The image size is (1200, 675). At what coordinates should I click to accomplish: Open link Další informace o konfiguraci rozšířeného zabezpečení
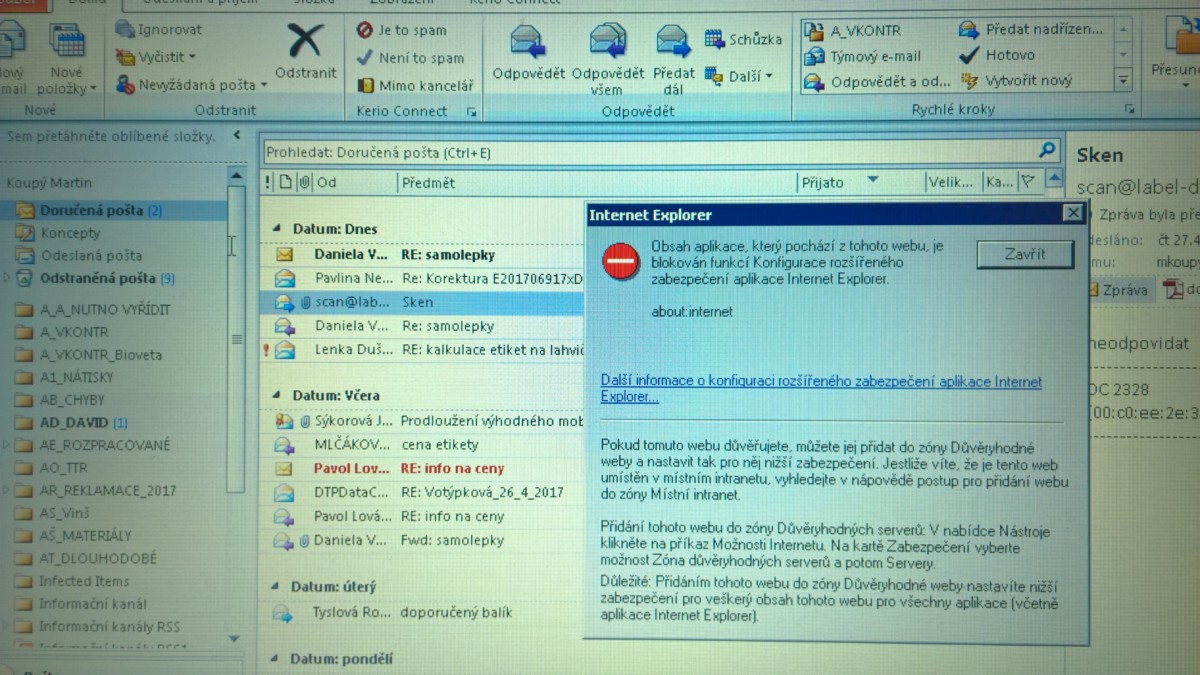[820, 389]
